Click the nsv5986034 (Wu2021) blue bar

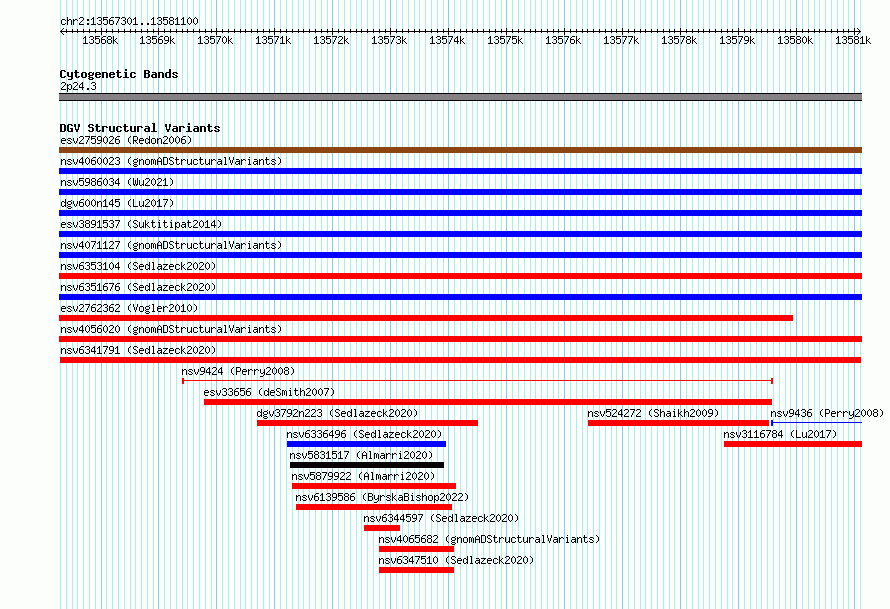[x=460, y=192]
